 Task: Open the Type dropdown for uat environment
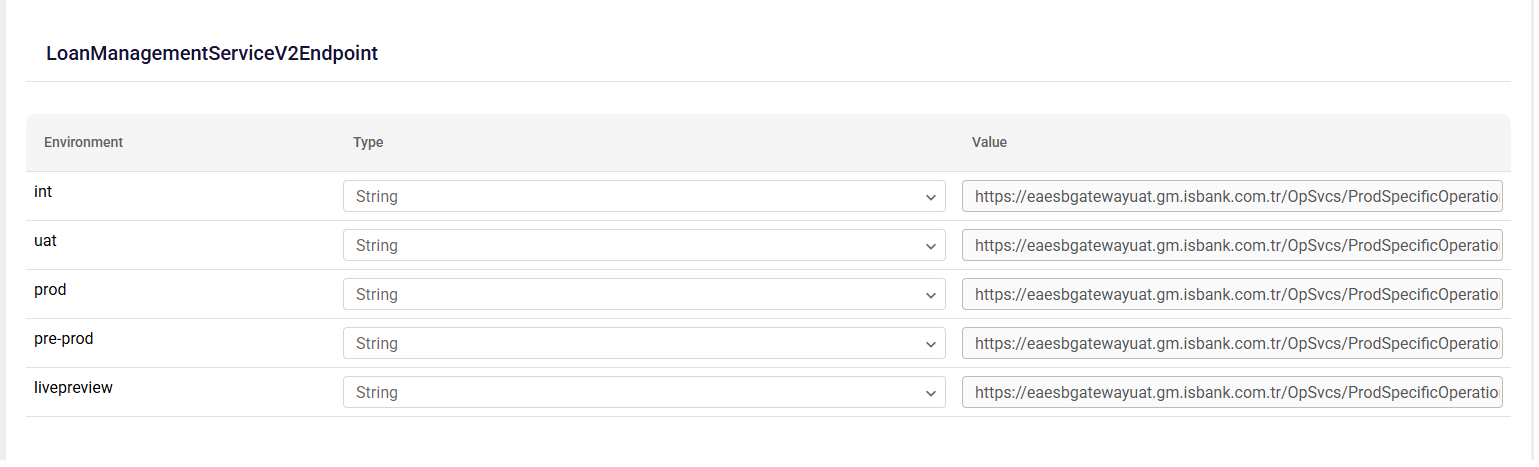pos(643,245)
